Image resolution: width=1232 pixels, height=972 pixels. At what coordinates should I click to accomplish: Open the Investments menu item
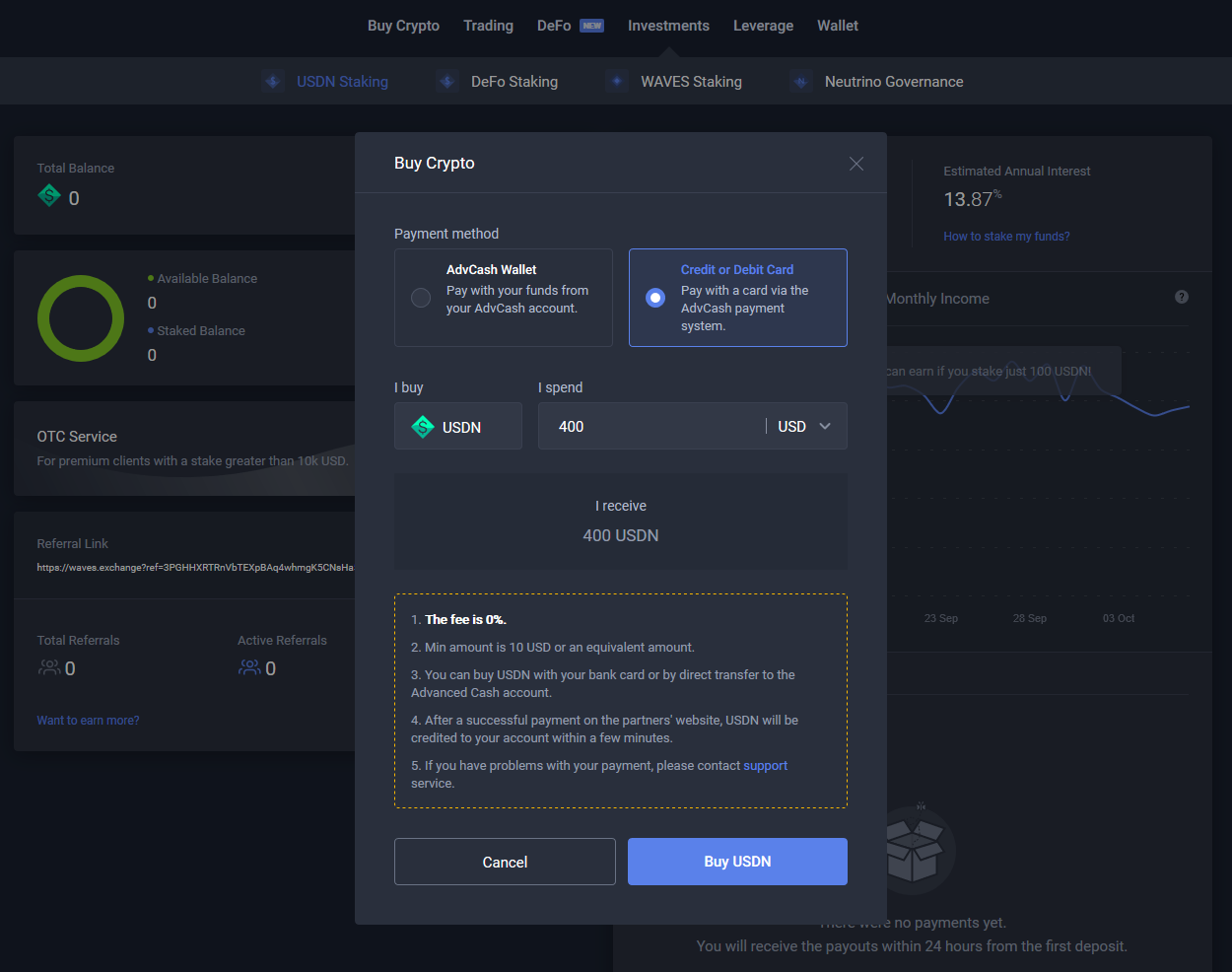tap(668, 26)
